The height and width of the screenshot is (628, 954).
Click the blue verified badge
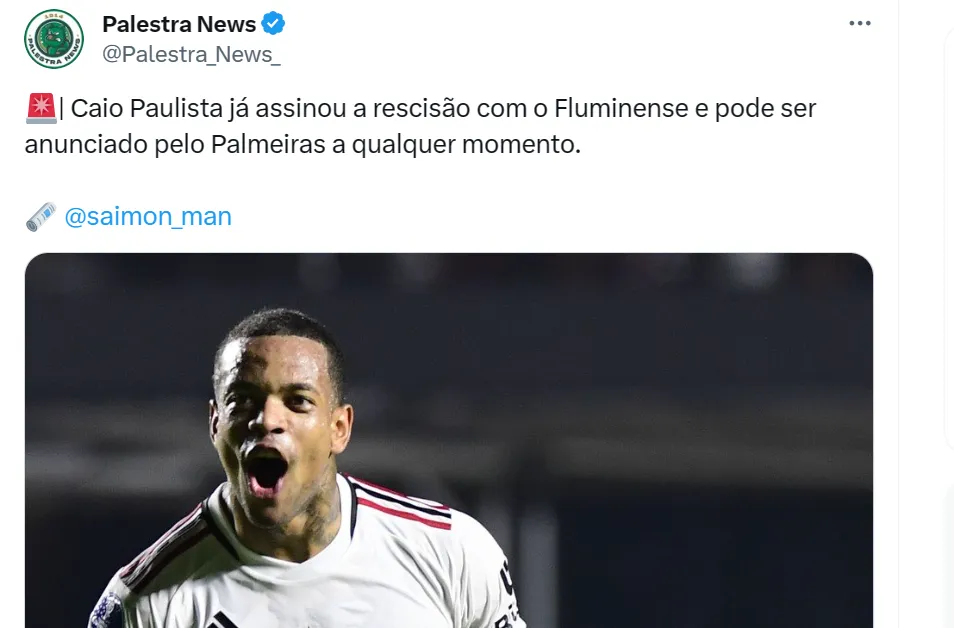273,24
